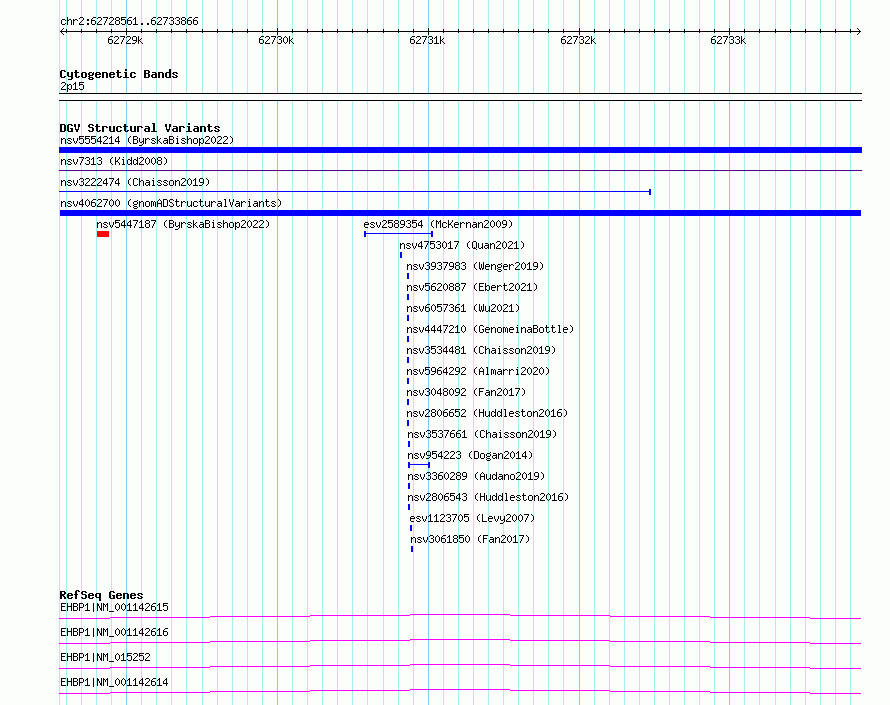Open the nsv7313 (Kidd2008) variant label
This screenshot has width=890, height=705.
click(x=114, y=161)
